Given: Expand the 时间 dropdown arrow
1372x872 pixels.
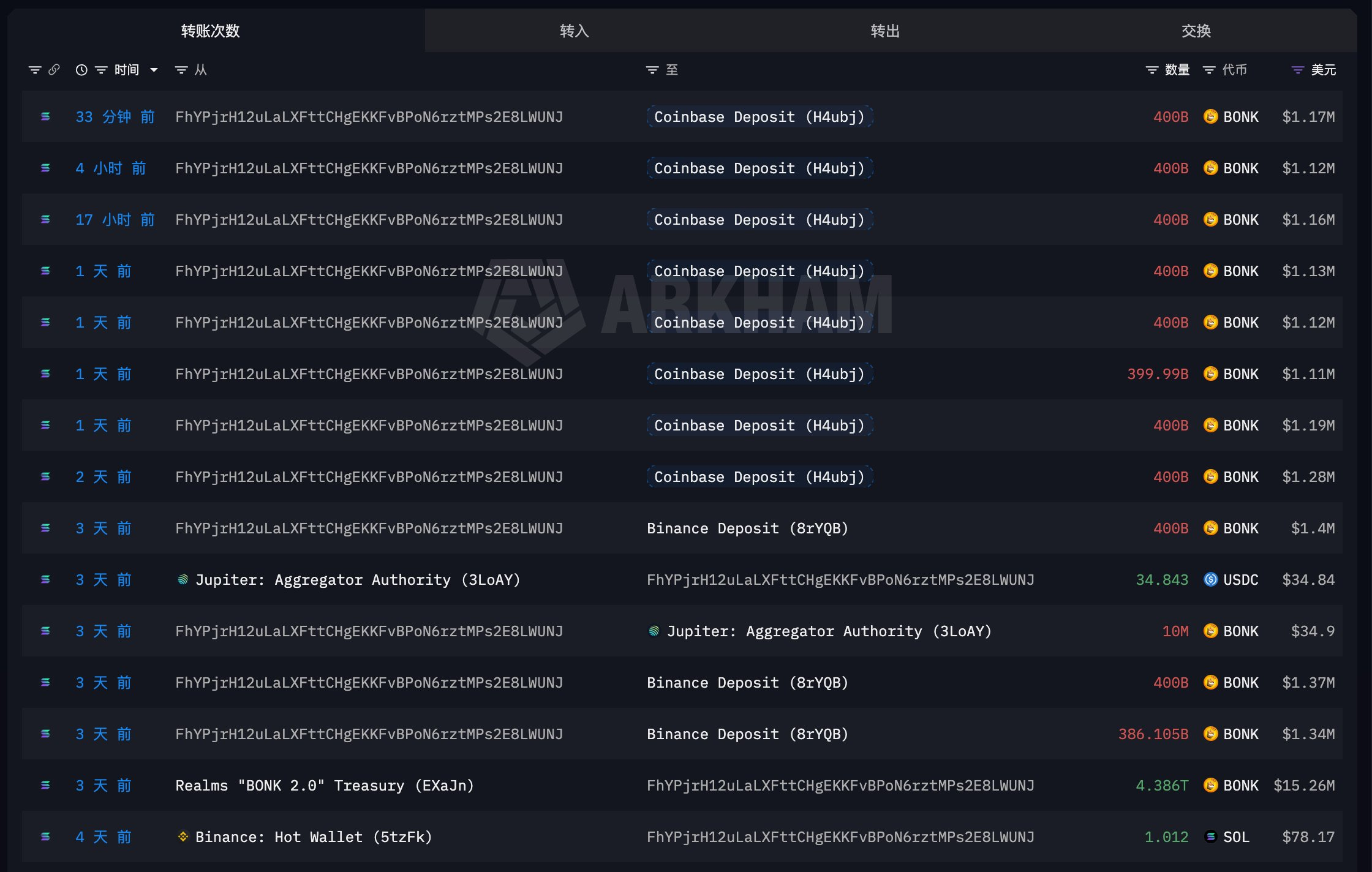Looking at the screenshot, I should (154, 70).
